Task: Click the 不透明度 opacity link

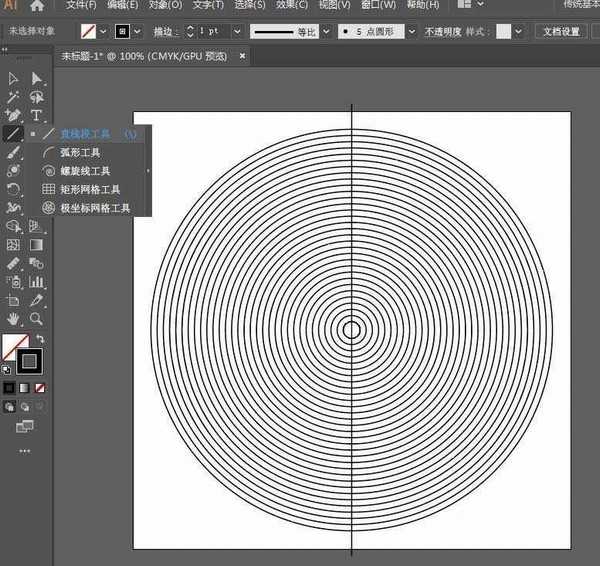Action: click(x=441, y=32)
